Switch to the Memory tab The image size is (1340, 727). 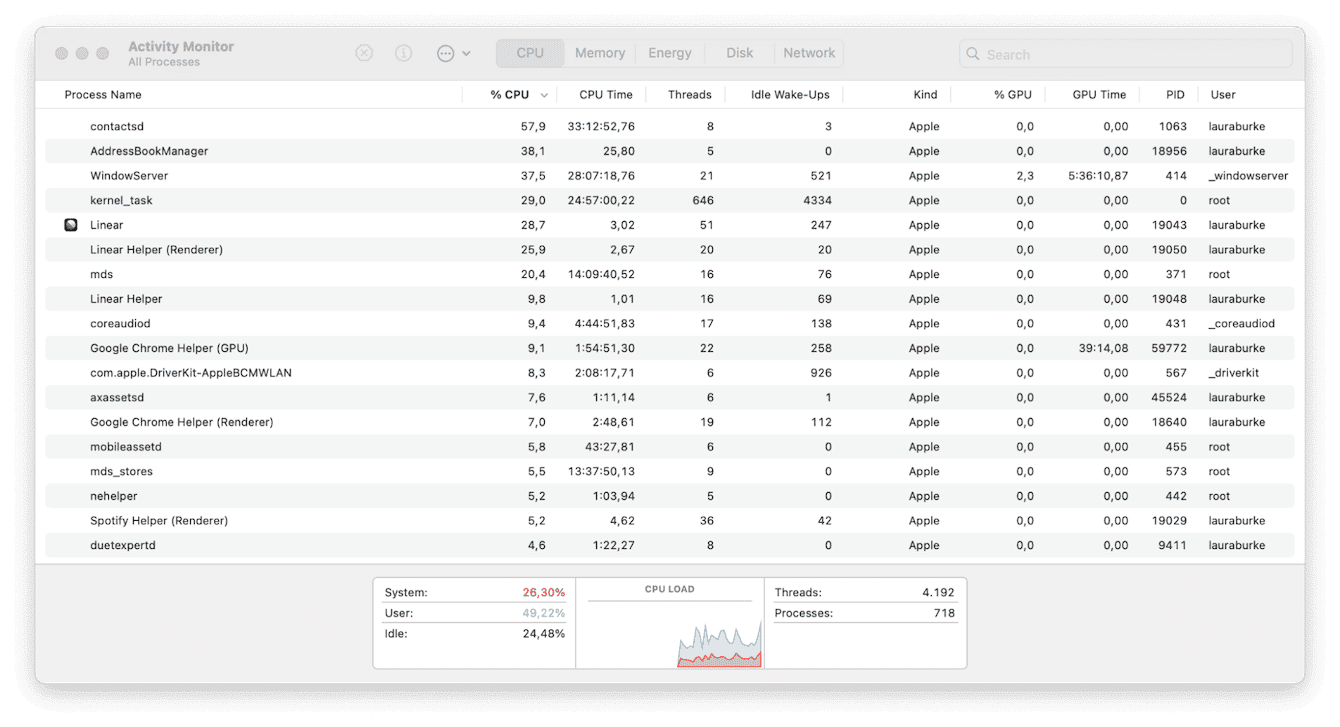tap(599, 52)
